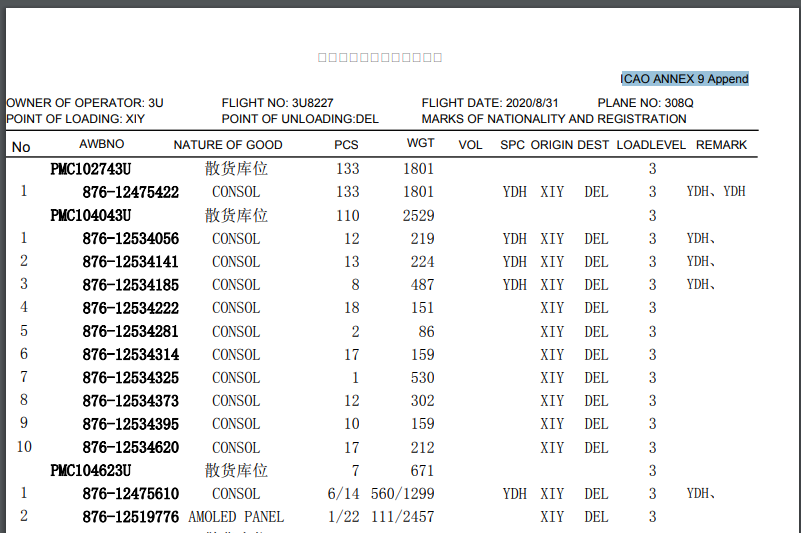This screenshot has height=533, width=801.
Task: Click the FLIGHT NO: 3U8227 field
Action: tap(277, 103)
